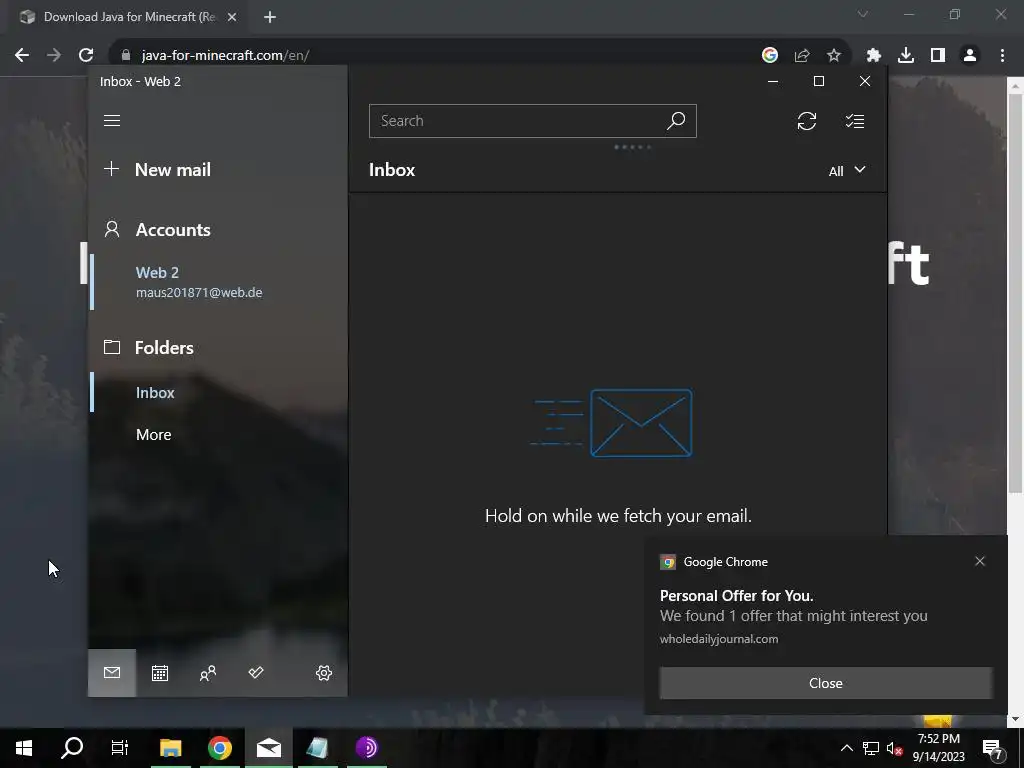This screenshot has width=1024, height=768.
Task: Open the hamburger menu in Mail
Action: (x=112, y=121)
